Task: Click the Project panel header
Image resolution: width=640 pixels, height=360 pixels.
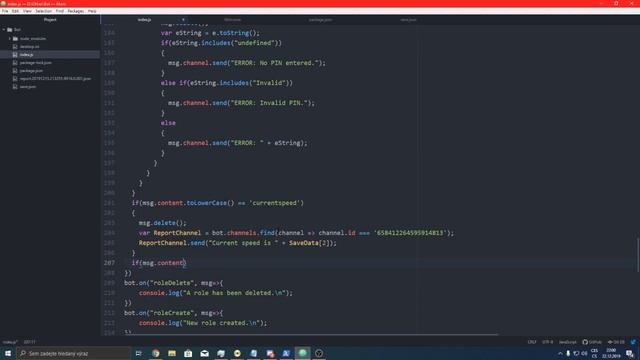Action: coord(50,20)
